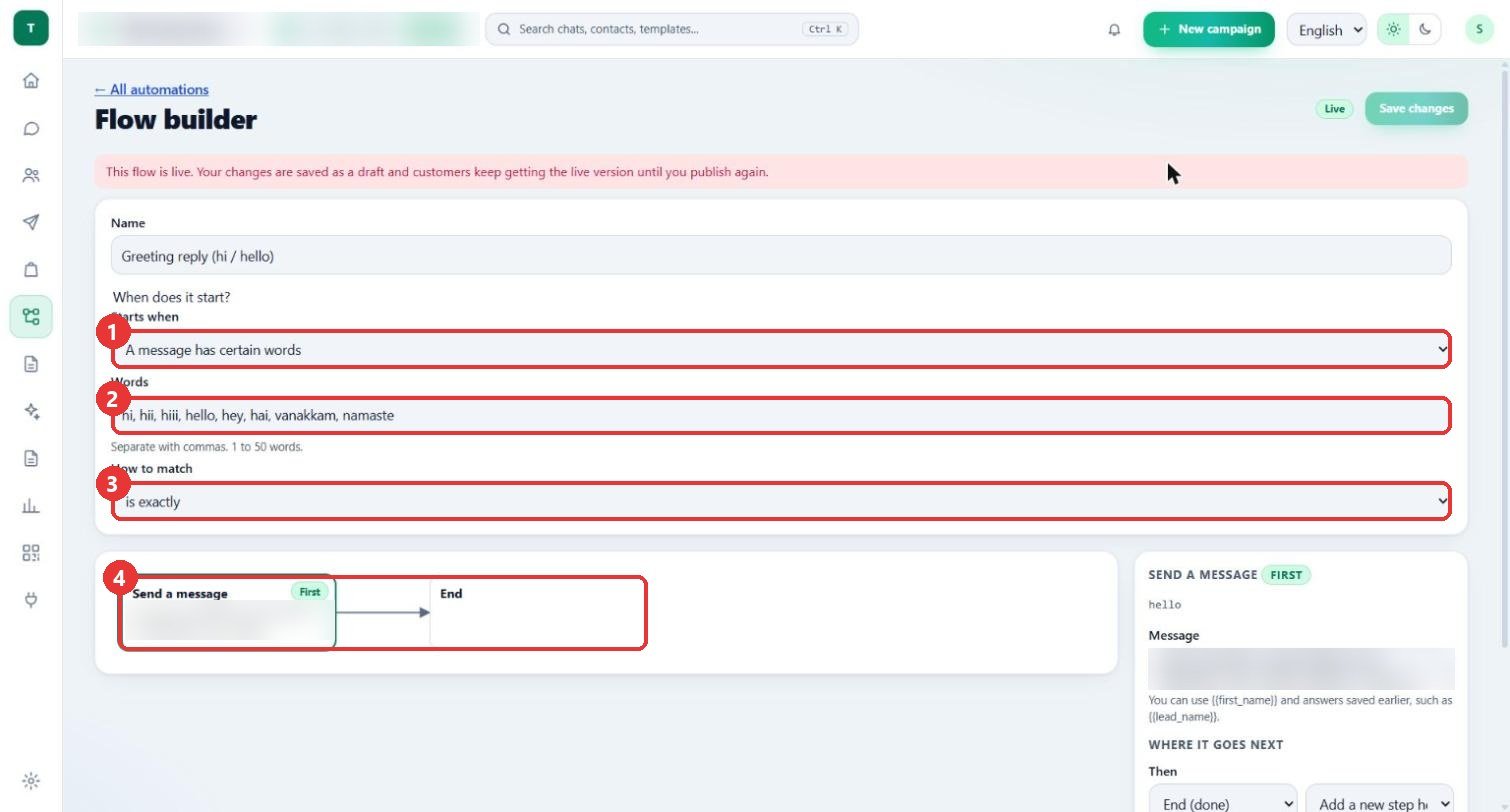This screenshot has height=812, width=1510.
Task: Switch to light theme sun toggle
Action: coord(1393,29)
